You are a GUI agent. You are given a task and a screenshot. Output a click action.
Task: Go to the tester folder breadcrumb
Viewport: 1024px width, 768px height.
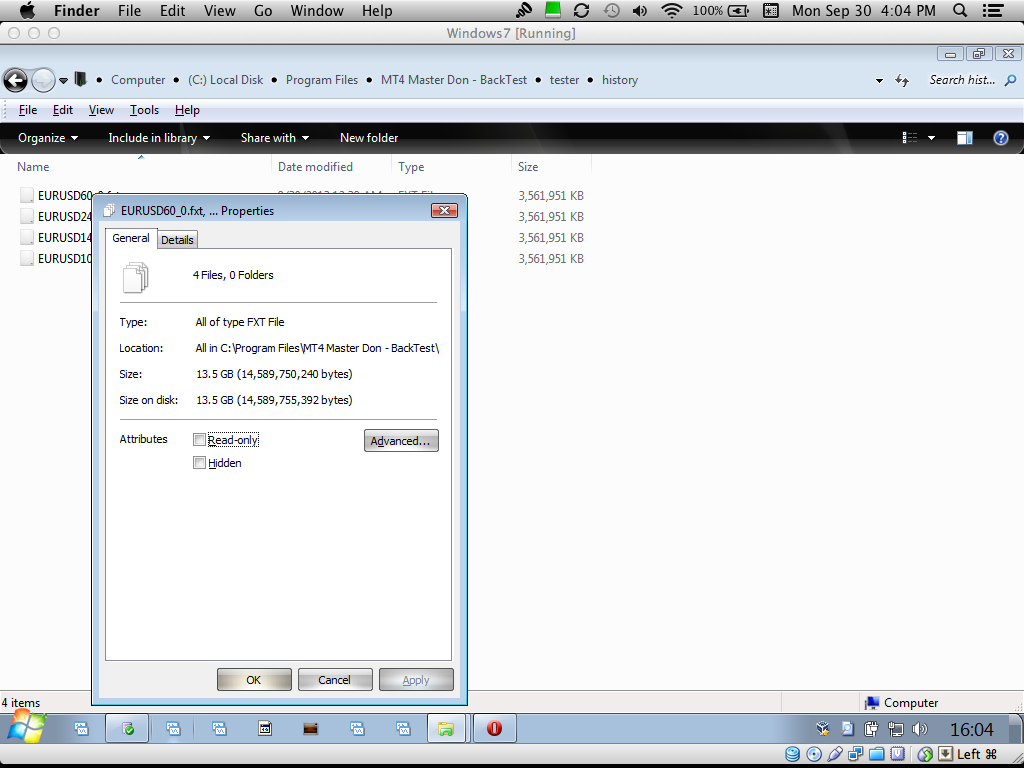[x=564, y=80]
